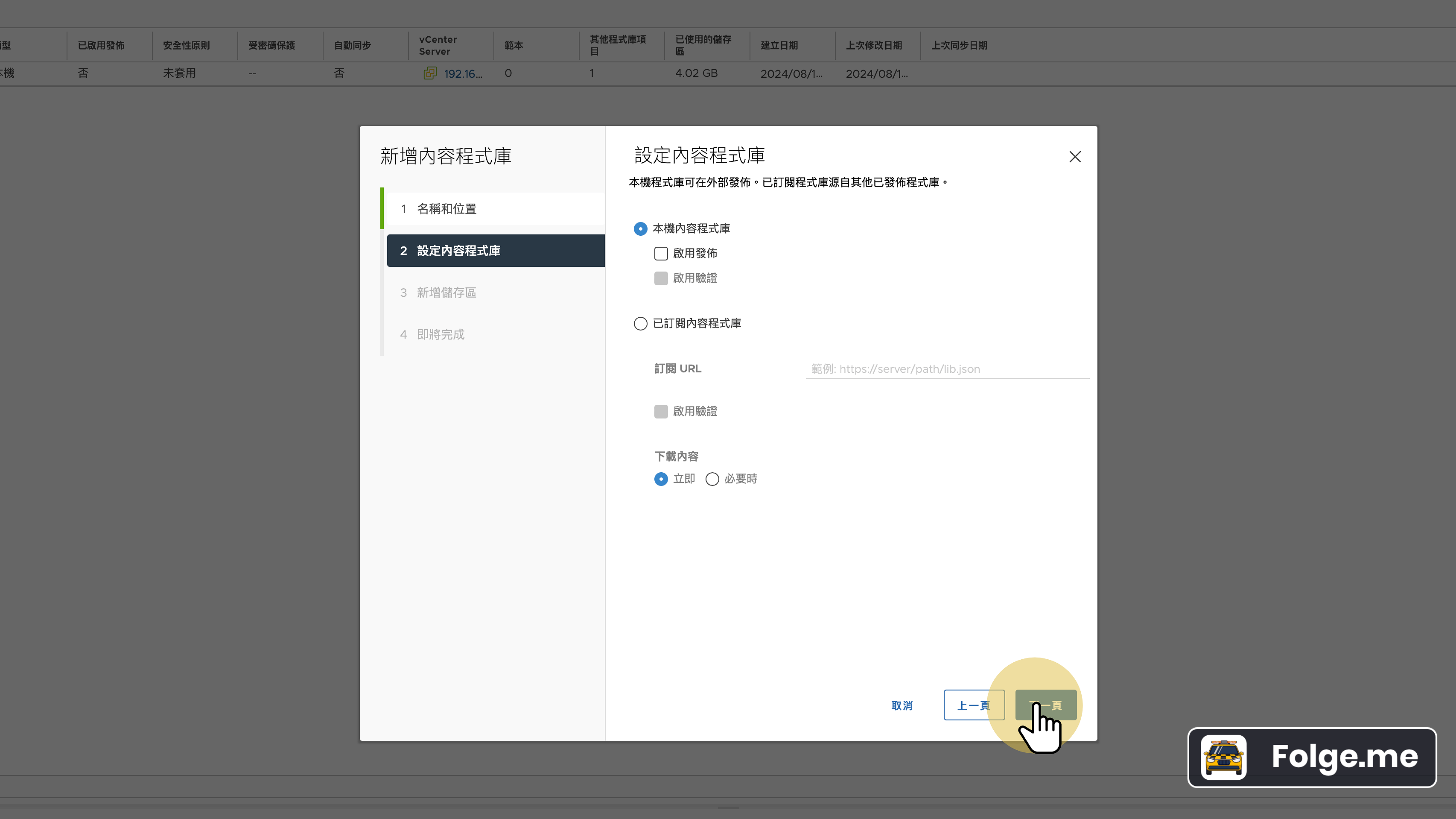Viewport: 1456px width, 819px height.
Task: Go to step 1 名稱和位置
Action: pyautogui.click(x=446, y=209)
